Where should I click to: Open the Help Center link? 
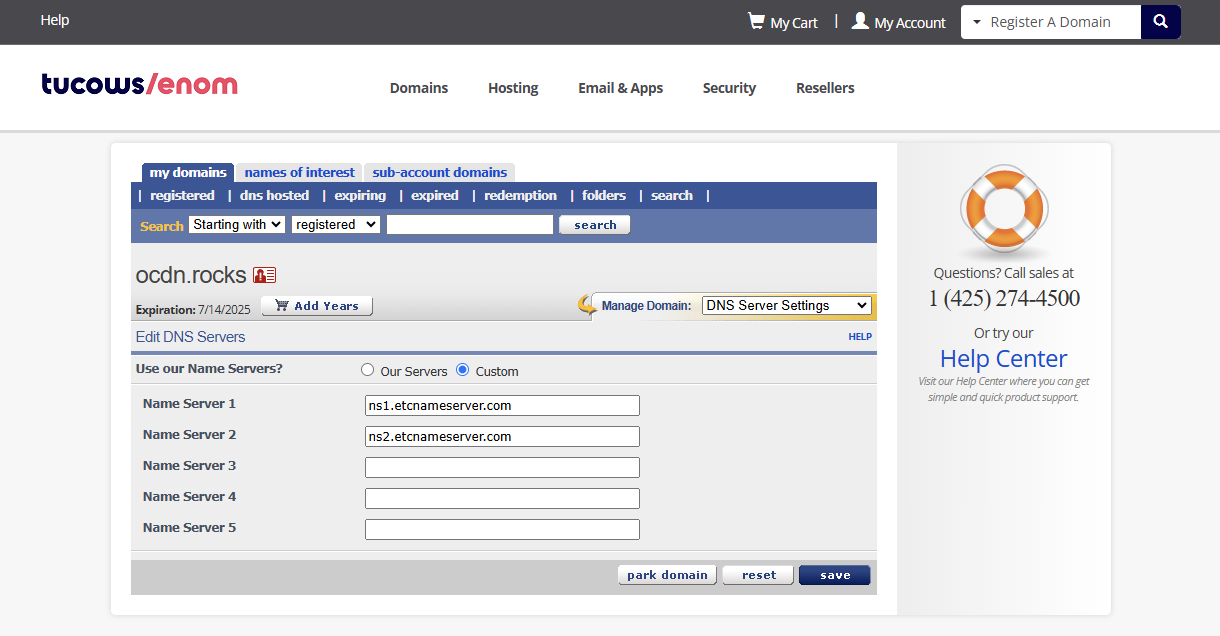click(x=1003, y=359)
